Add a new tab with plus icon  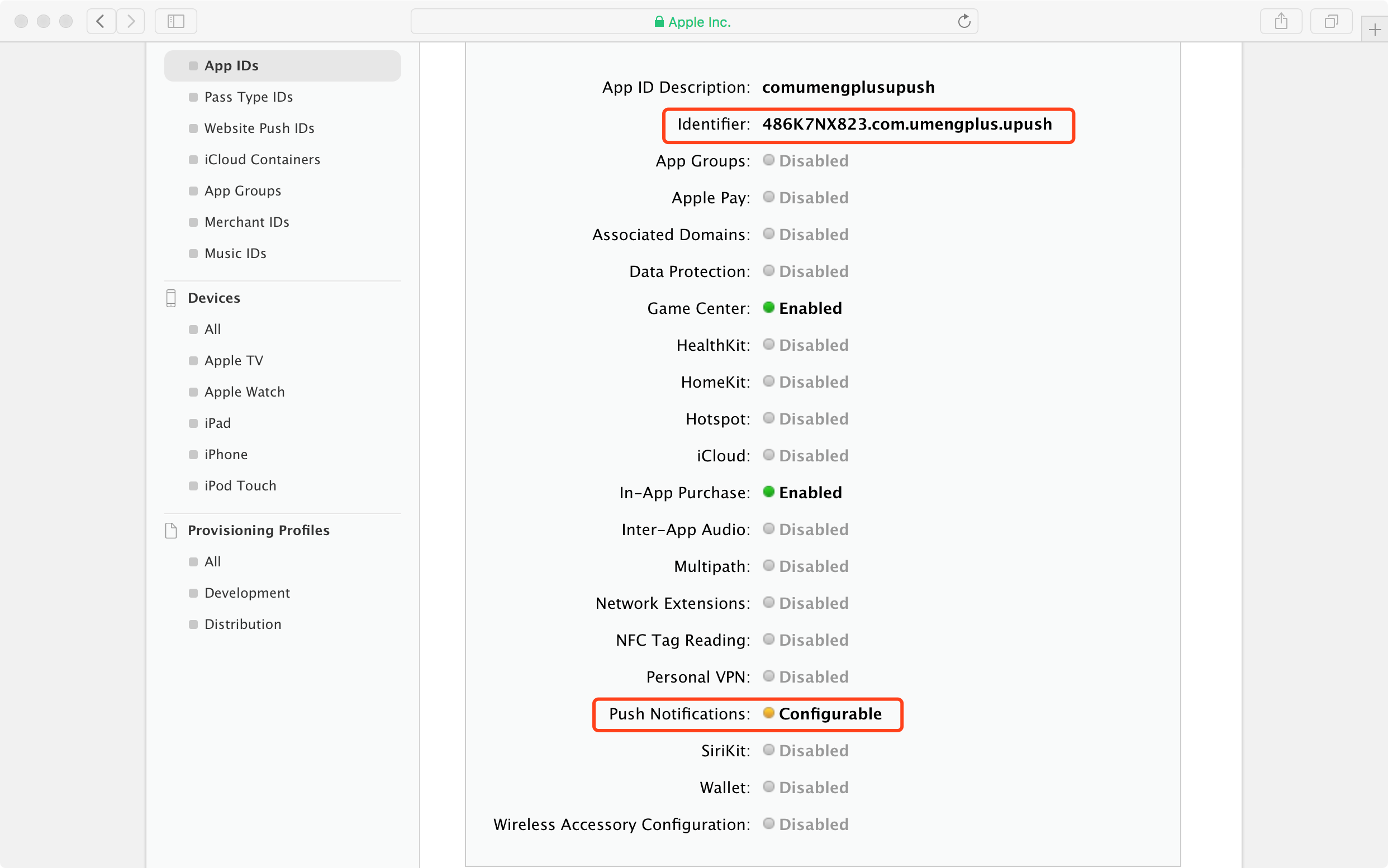pos(1375,30)
